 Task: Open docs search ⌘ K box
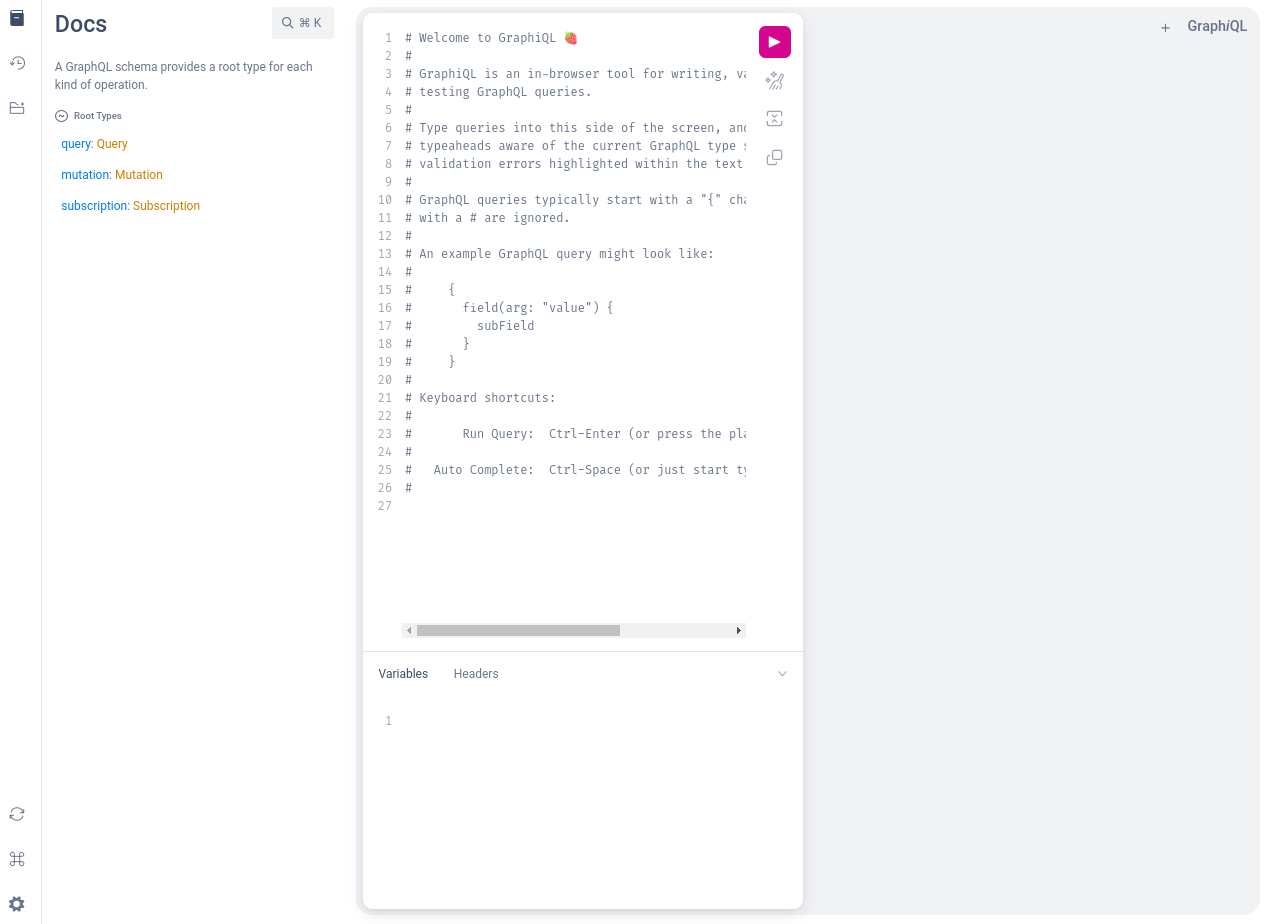[303, 23]
